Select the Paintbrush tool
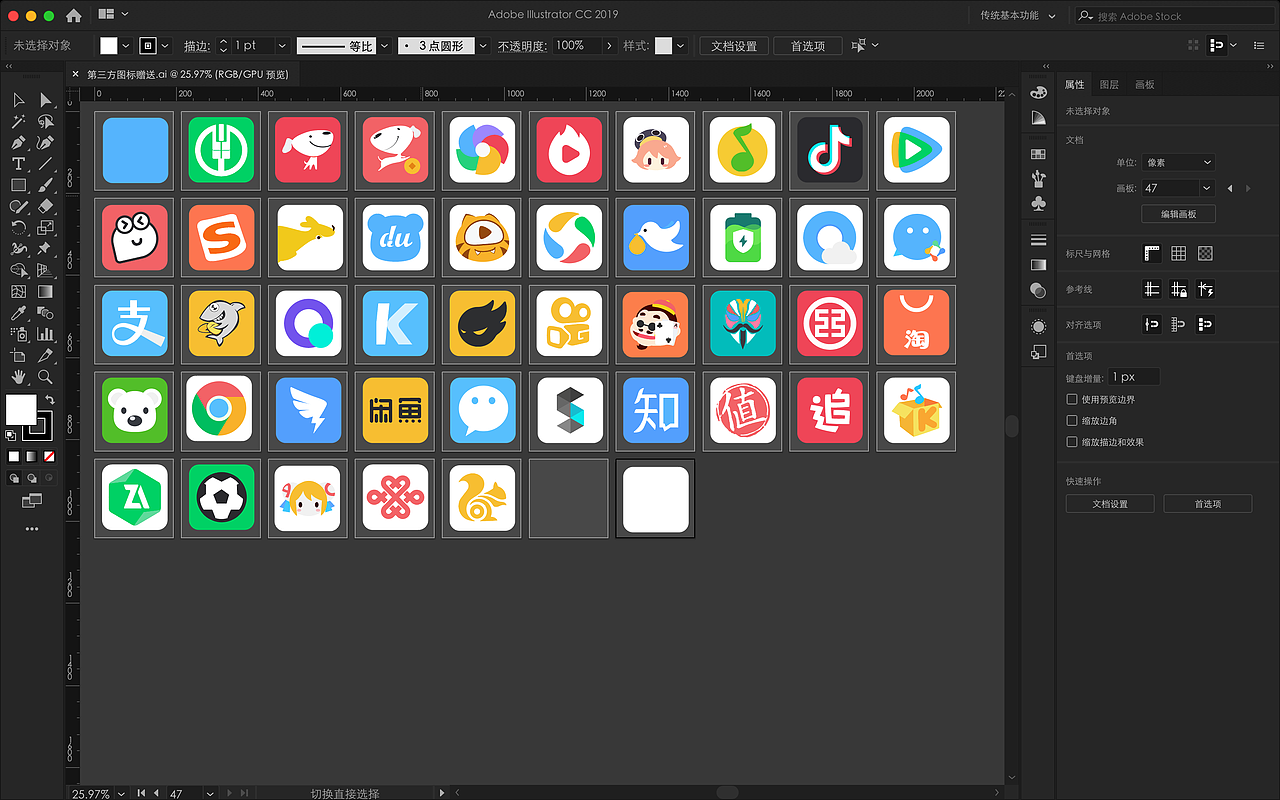The width and height of the screenshot is (1280, 800). pos(45,185)
